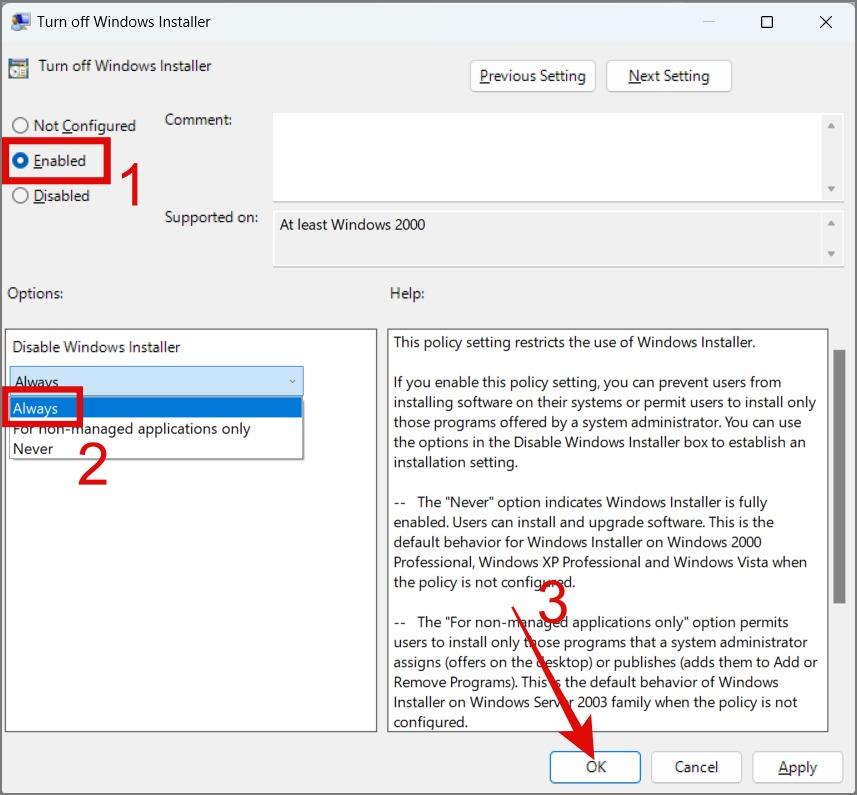Click Comment box scroll up arrow
Image resolution: width=857 pixels, height=795 pixels.
tap(831, 126)
